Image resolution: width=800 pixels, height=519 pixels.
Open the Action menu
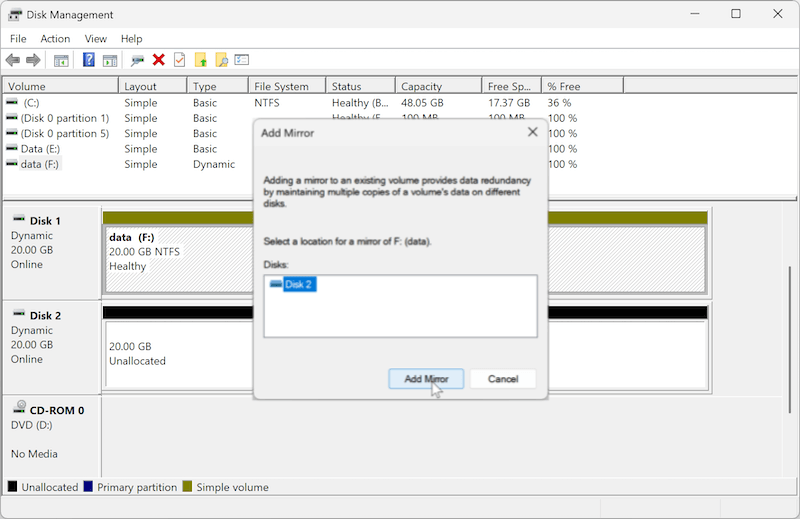point(55,38)
